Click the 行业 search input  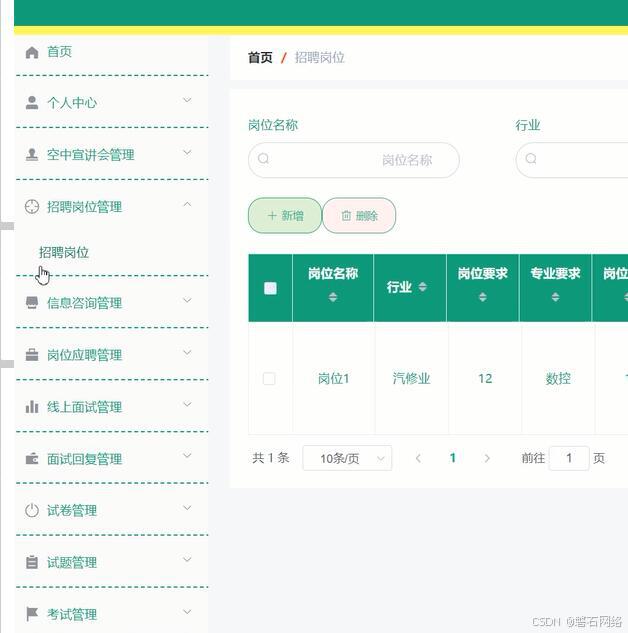click(x=572, y=160)
